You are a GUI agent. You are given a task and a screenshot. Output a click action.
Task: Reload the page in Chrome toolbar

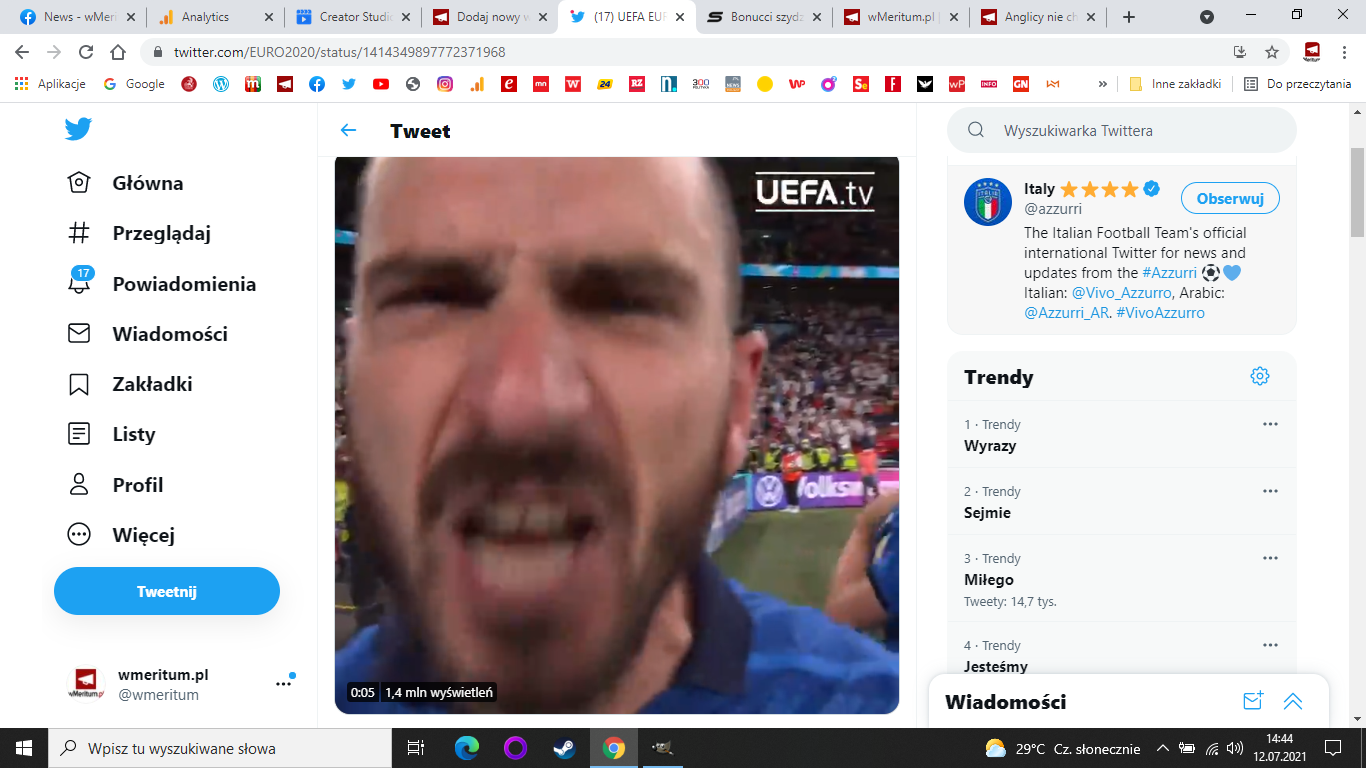(x=86, y=52)
